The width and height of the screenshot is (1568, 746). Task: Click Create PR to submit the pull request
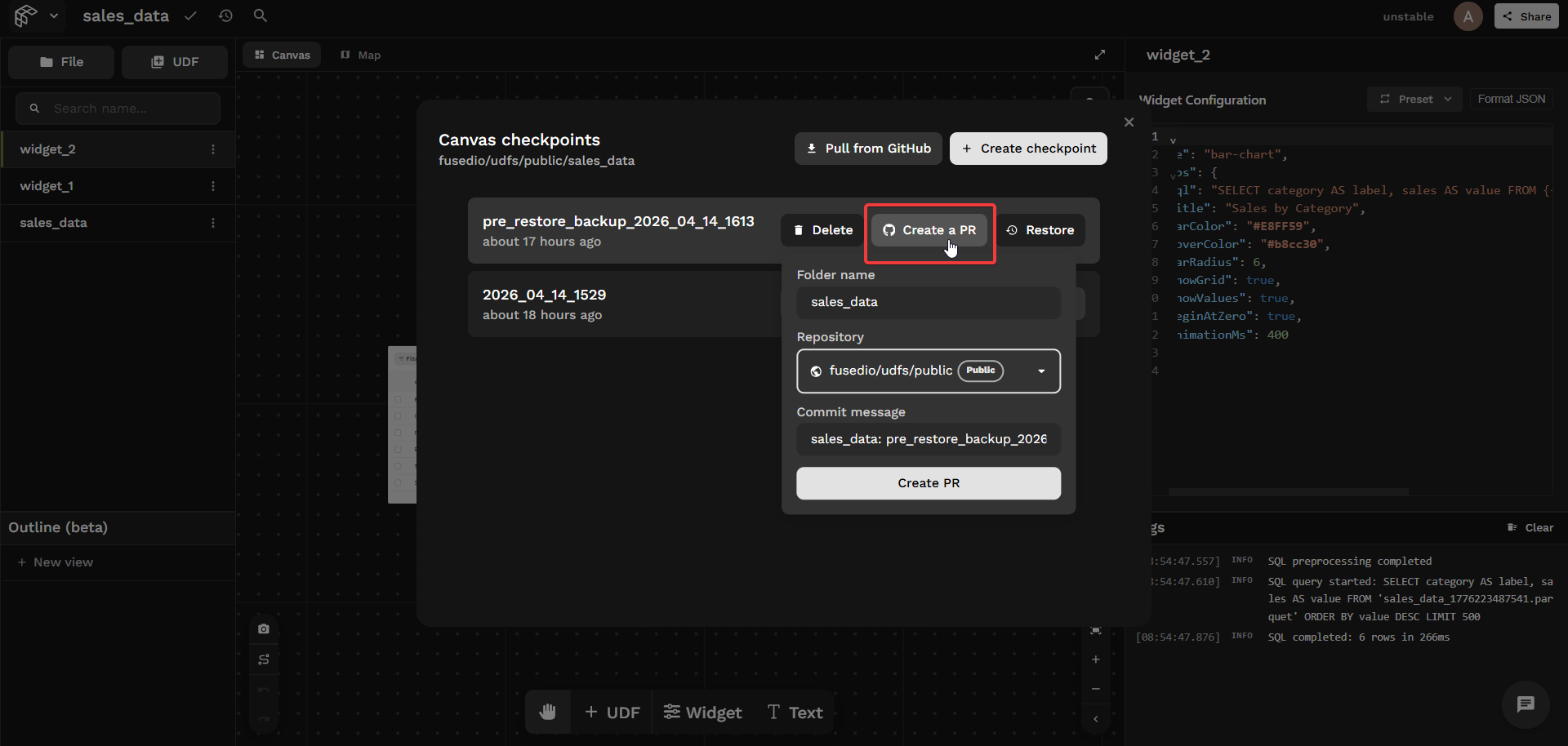928,482
